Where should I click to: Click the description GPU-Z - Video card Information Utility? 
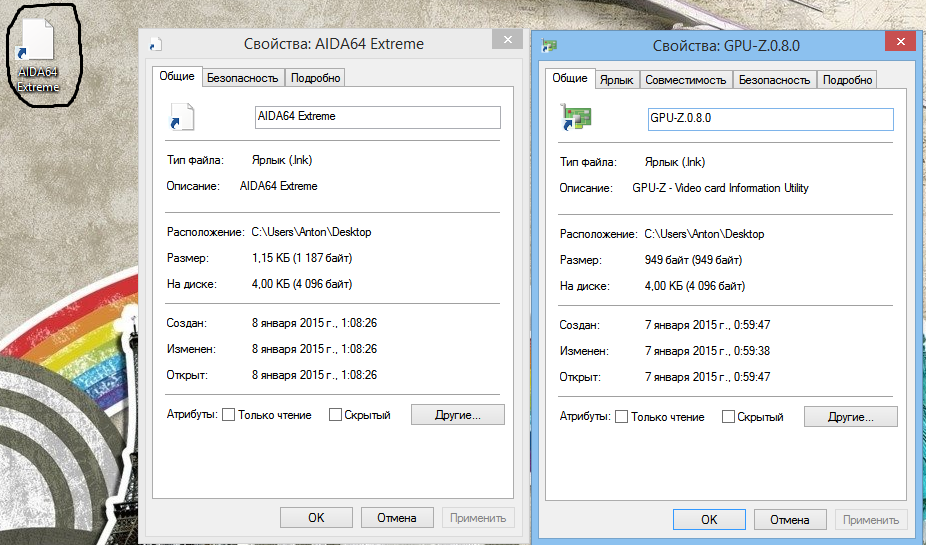720,188
